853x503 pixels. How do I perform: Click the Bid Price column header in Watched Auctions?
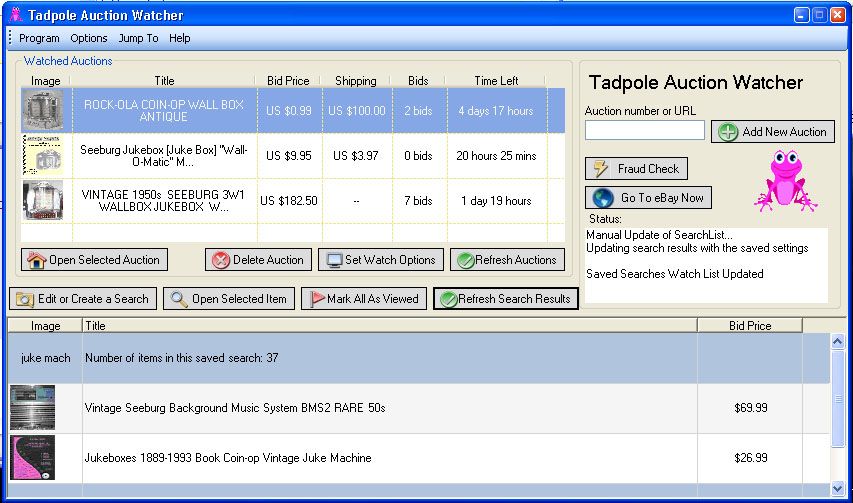tap(288, 80)
